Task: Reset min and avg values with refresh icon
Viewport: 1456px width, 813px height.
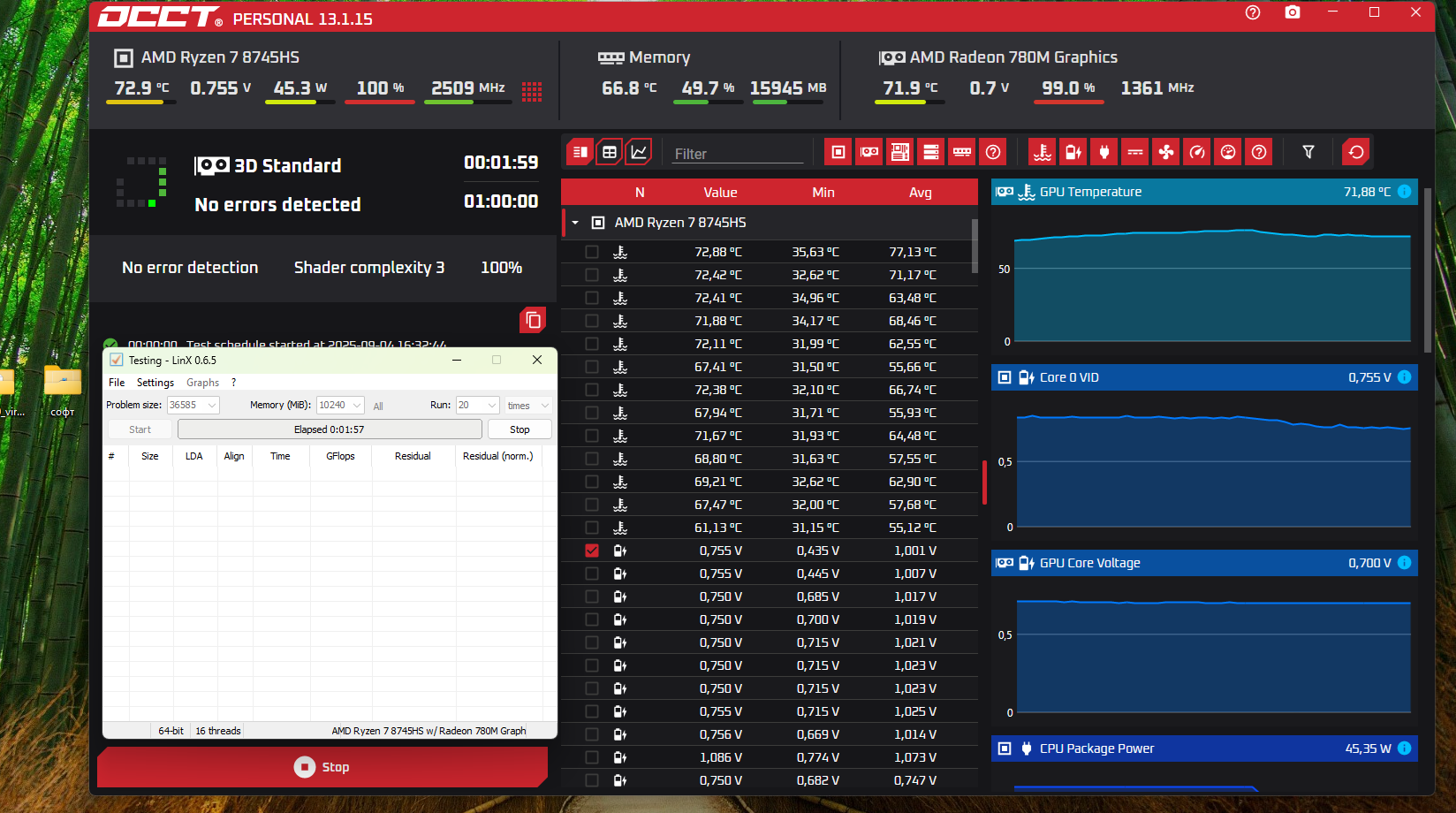Action: coord(1356,152)
